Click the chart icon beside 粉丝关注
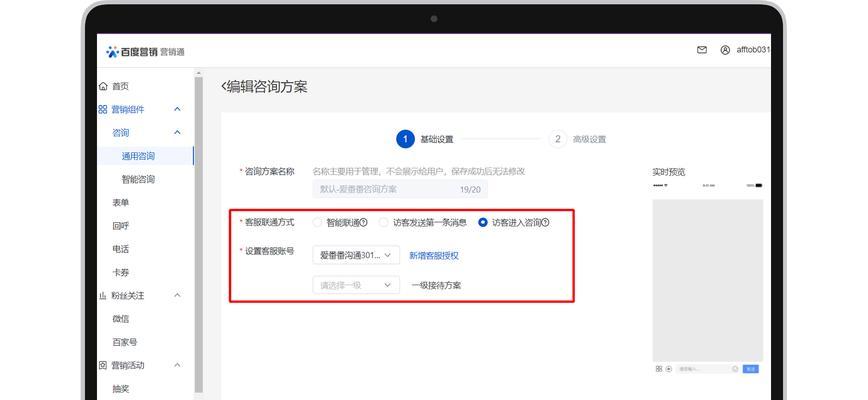The height and width of the screenshot is (400, 868). (x=103, y=296)
